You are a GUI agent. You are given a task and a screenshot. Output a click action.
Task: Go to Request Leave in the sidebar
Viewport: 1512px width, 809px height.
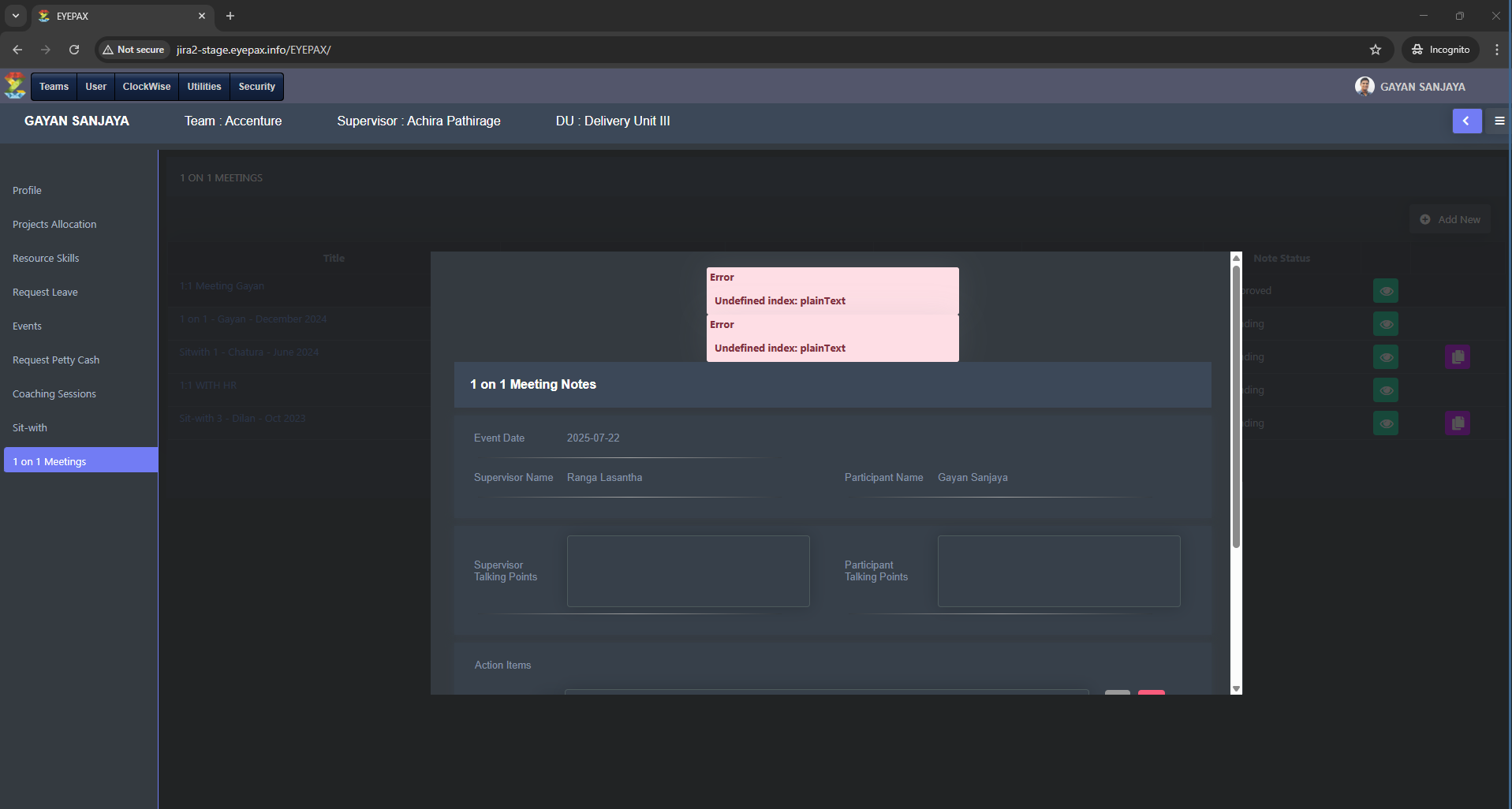click(x=45, y=292)
